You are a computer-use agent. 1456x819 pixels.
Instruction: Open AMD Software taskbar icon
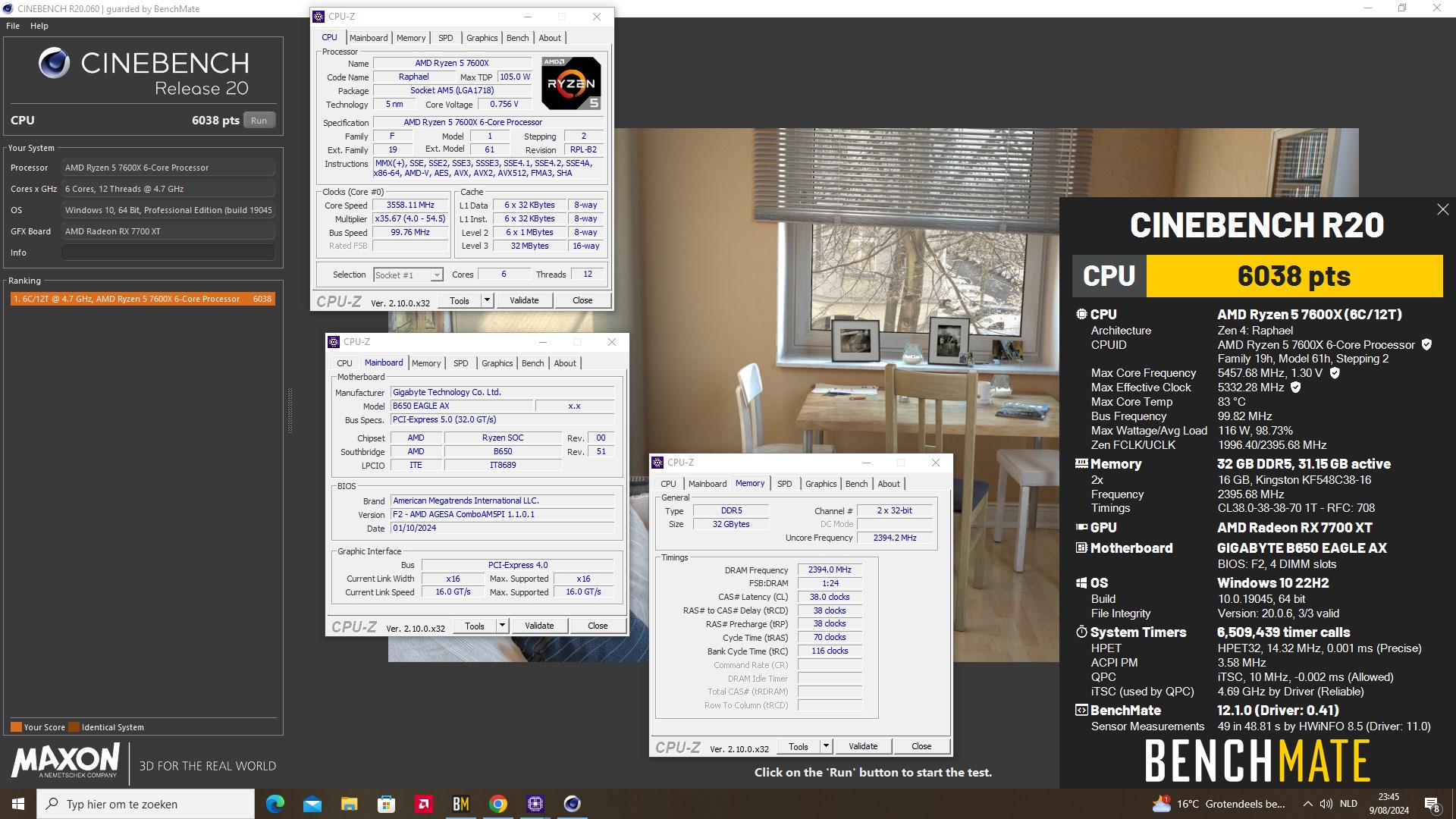point(424,804)
